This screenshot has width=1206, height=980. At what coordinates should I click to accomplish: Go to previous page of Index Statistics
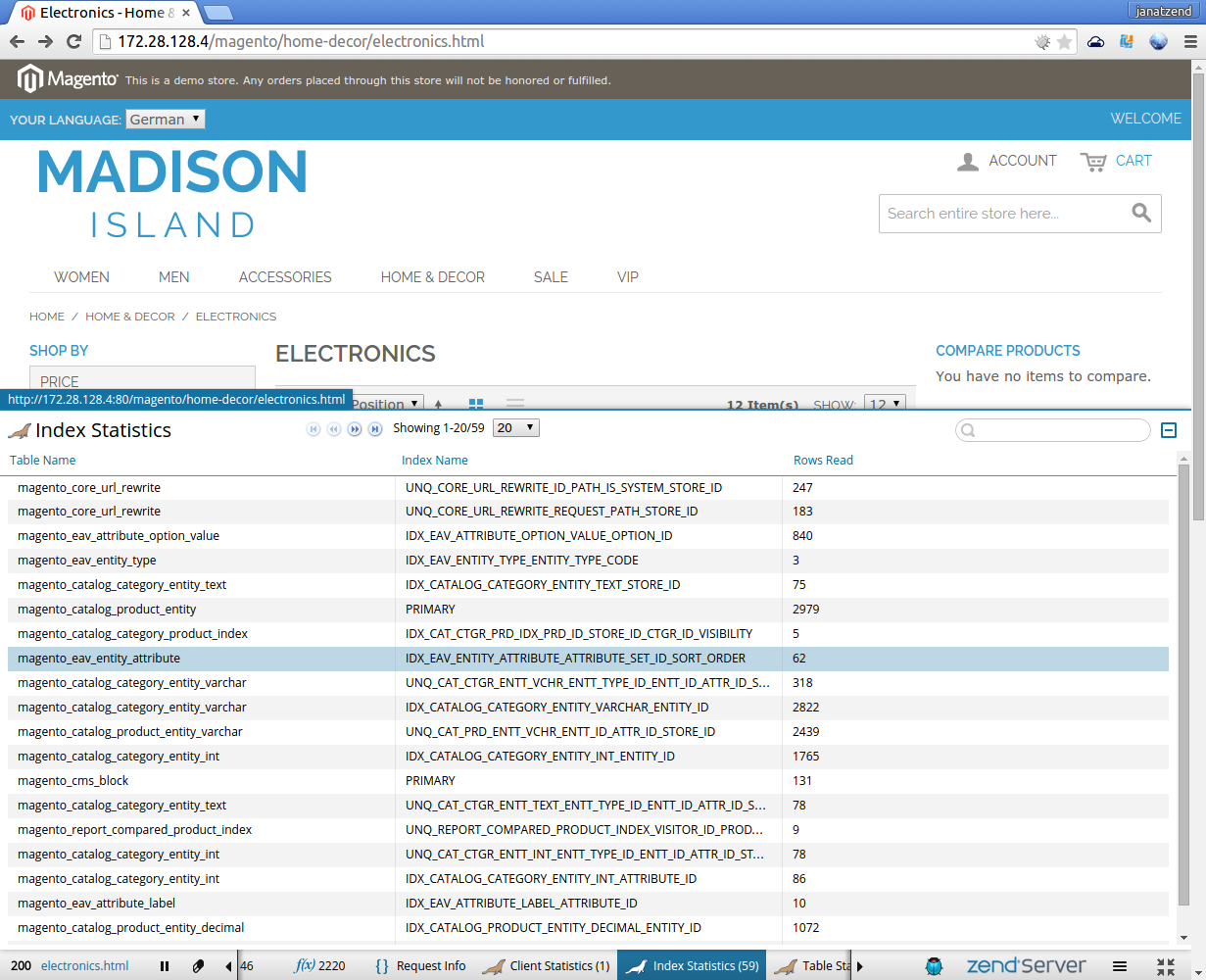334,429
